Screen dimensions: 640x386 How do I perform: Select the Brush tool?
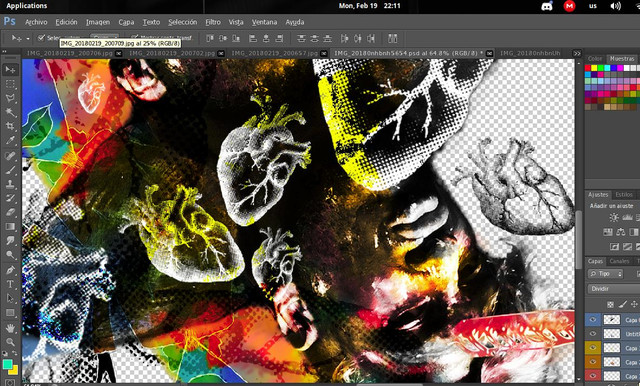[10, 170]
